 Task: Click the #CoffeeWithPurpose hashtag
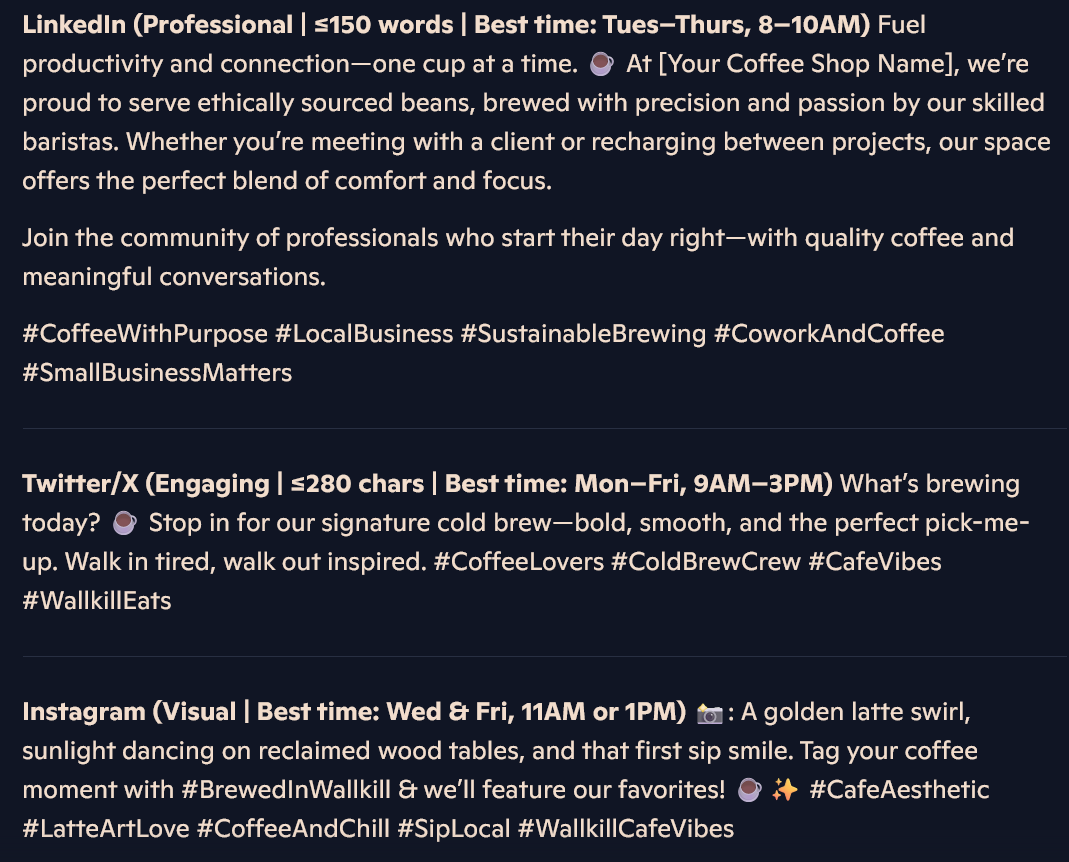[x=145, y=334]
